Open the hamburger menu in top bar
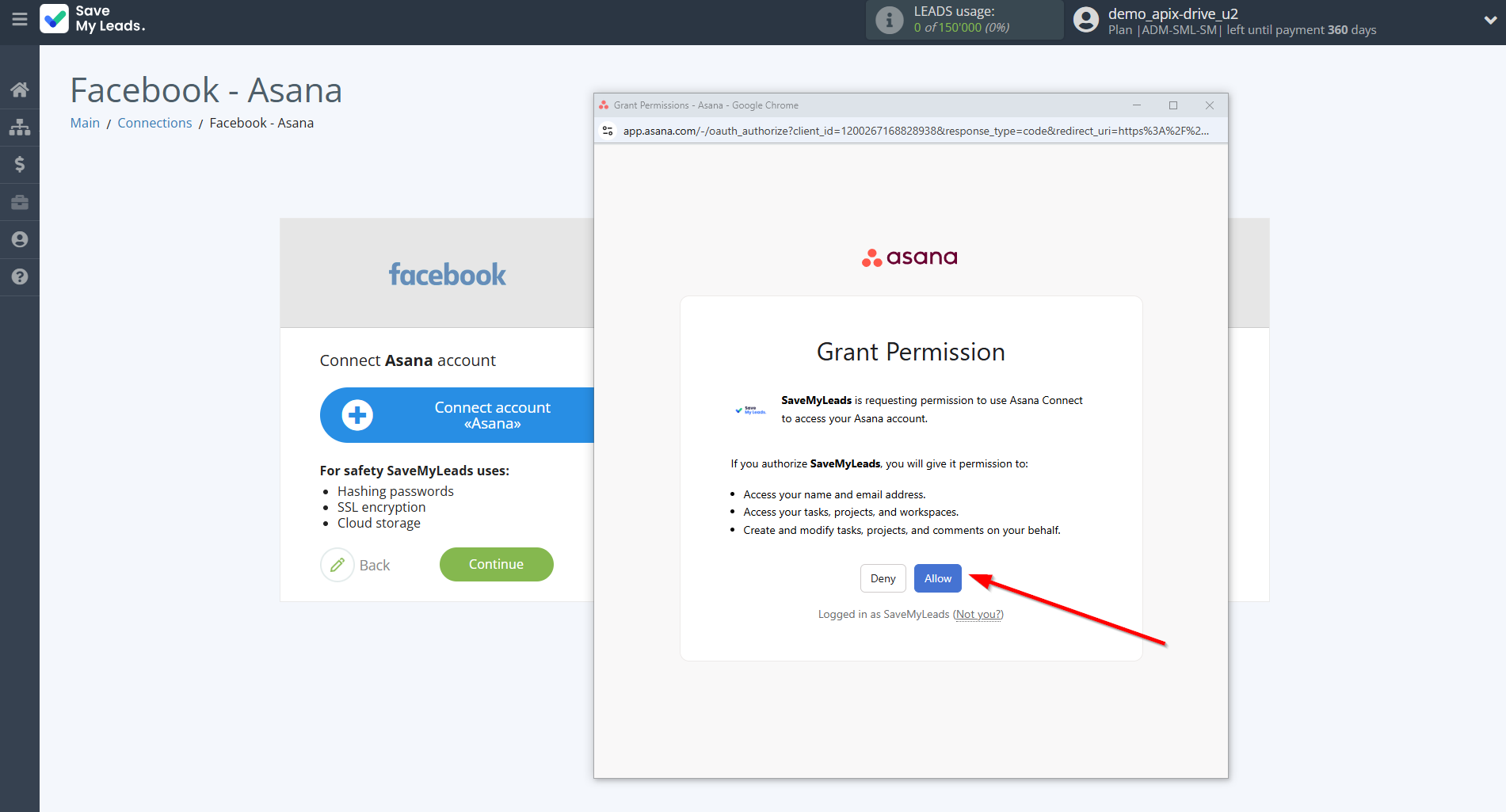This screenshot has height=812, width=1506. pos(20,19)
